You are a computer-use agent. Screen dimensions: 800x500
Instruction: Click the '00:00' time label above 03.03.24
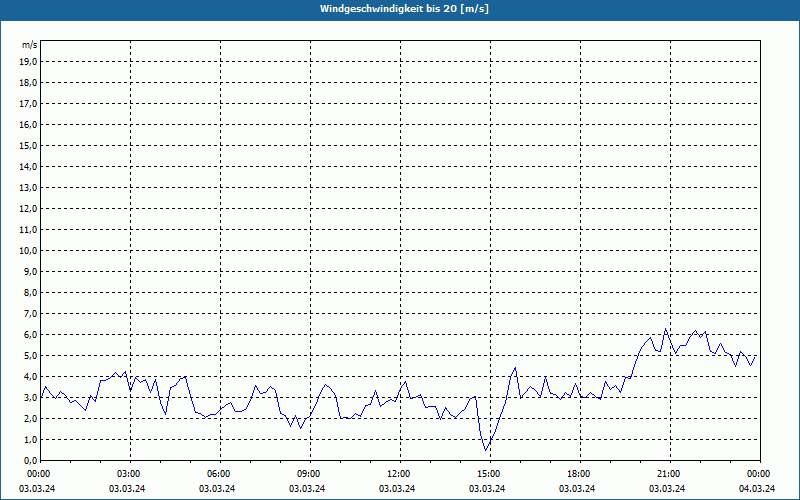coord(37,474)
